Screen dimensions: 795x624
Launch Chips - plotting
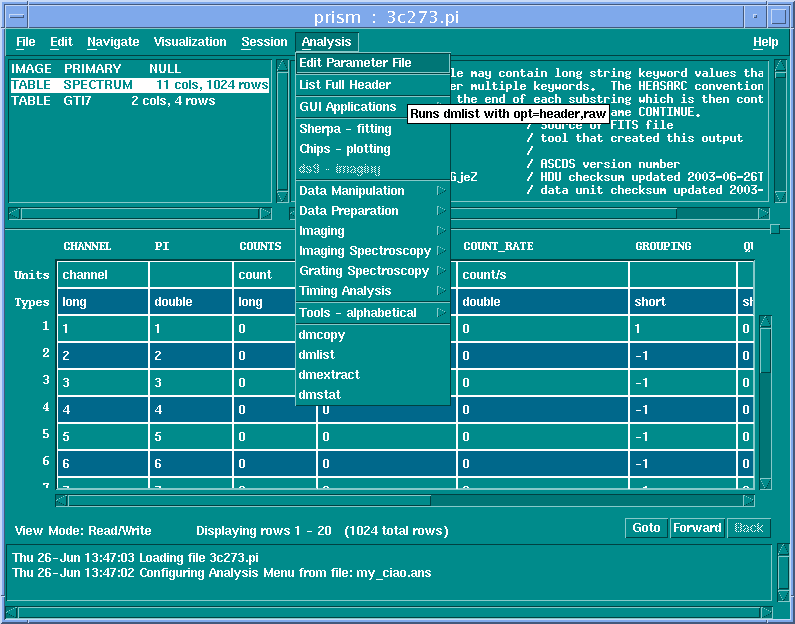pos(373,149)
